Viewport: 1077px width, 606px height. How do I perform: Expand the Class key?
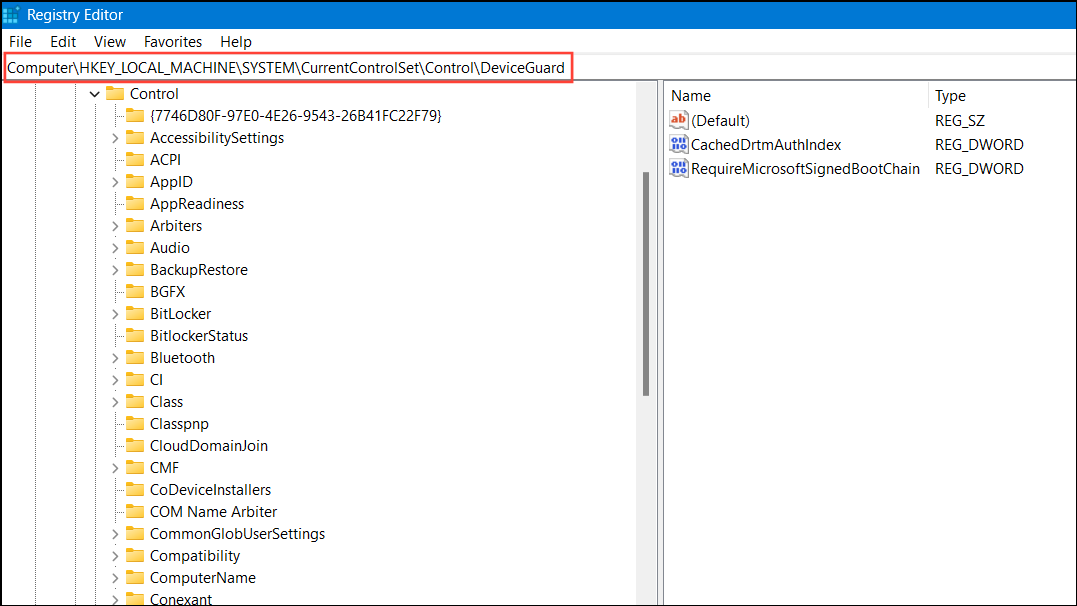[115, 402]
